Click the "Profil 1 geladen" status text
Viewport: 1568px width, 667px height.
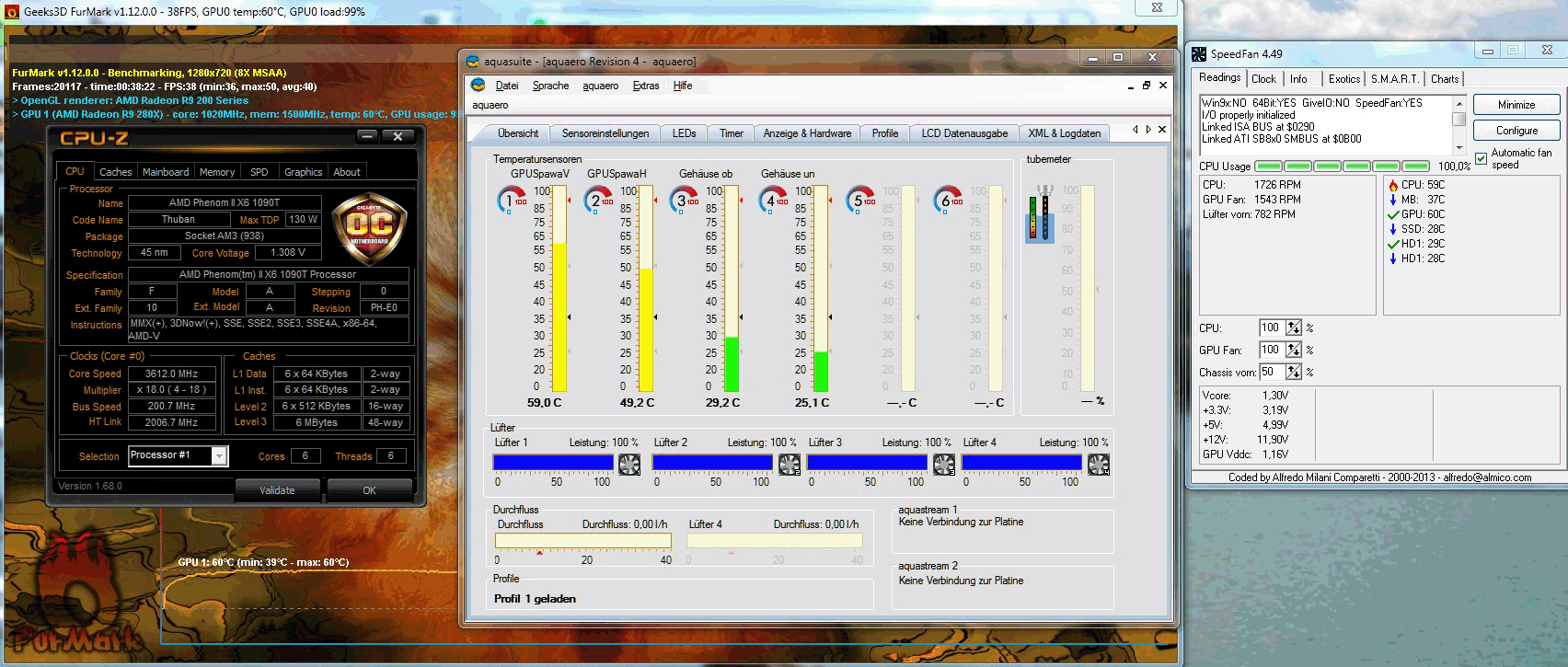coord(535,599)
